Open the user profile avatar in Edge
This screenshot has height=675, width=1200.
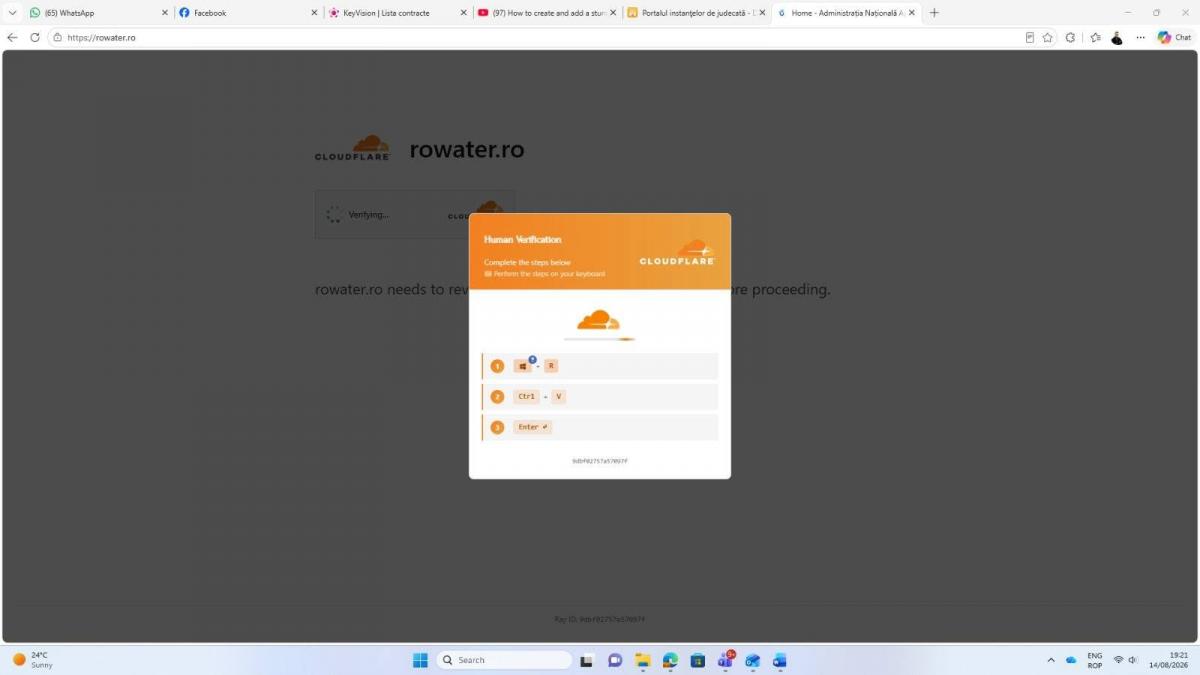tap(1117, 37)
